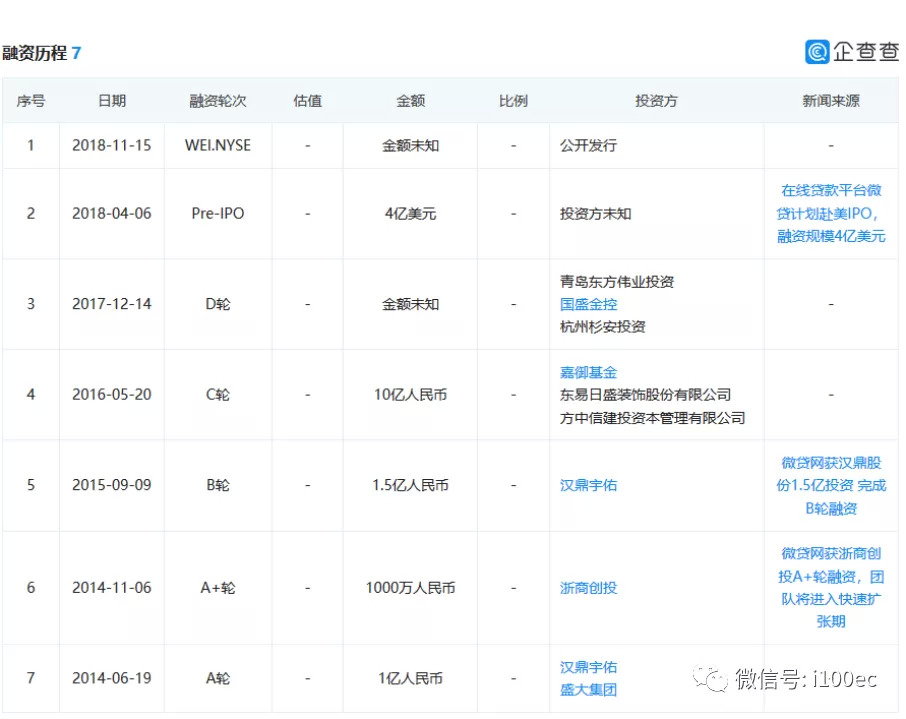Image resolution: width=906 pixels, height=719 pixels.
Task: Select the WEI.NYSE round cell
Action: point(218,145)
